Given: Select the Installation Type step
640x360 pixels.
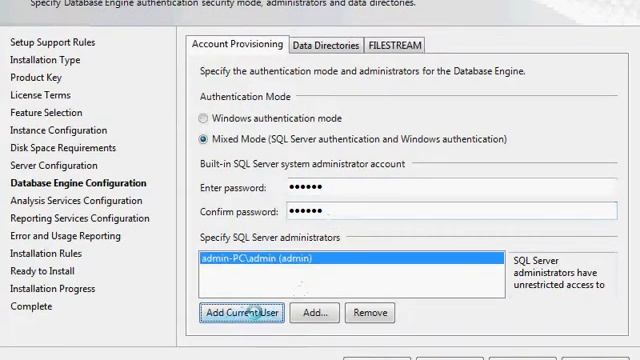Looking at the screenshot, I should [x=45, y=60].
